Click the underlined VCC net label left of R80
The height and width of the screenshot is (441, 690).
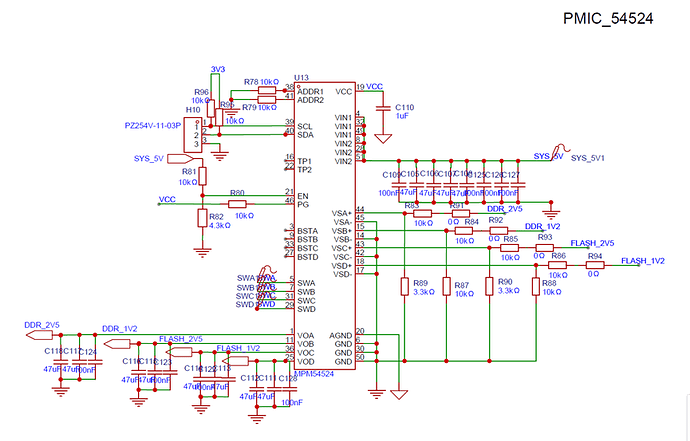[168, 200]
